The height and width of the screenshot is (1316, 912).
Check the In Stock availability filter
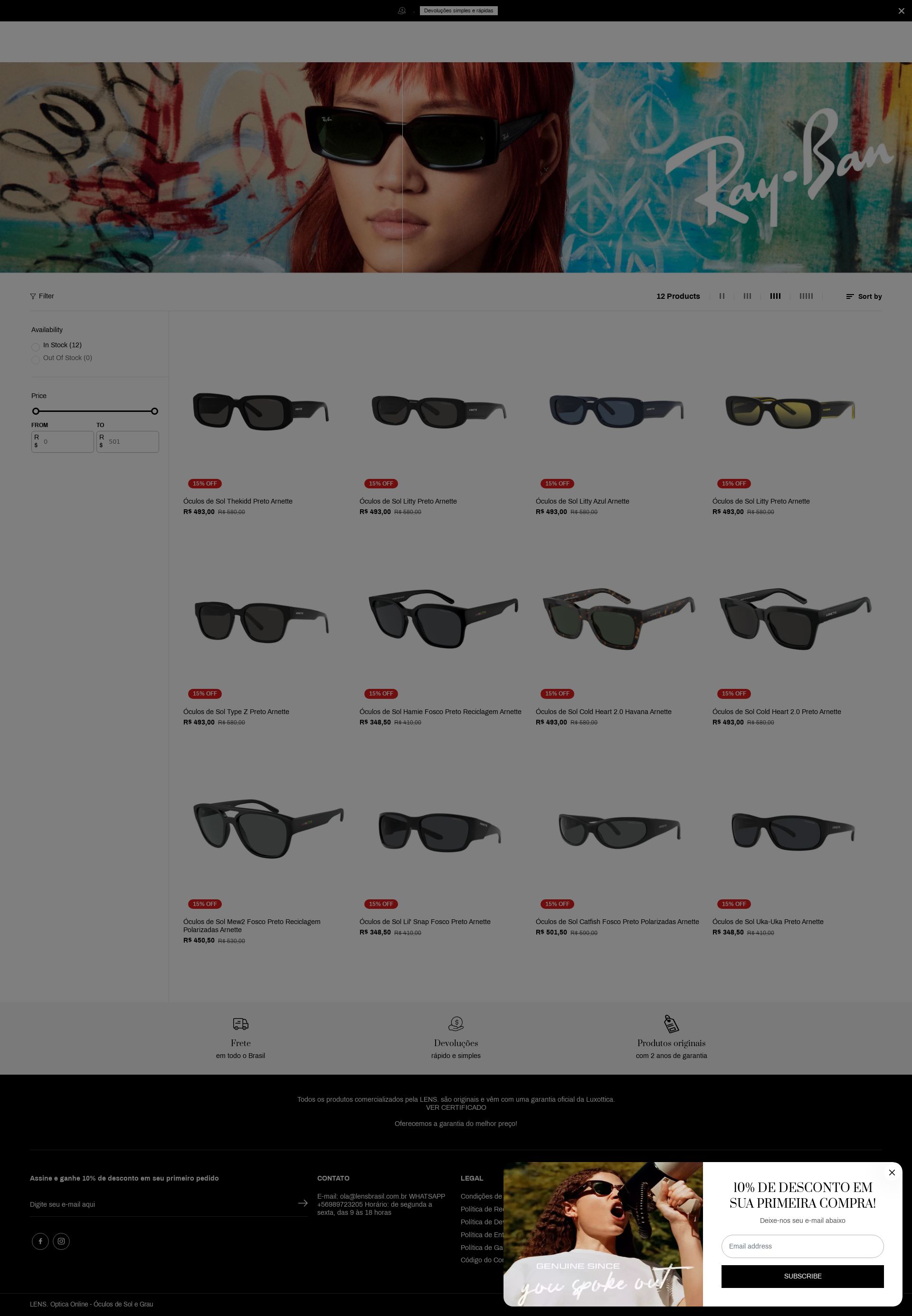point(36,346)
